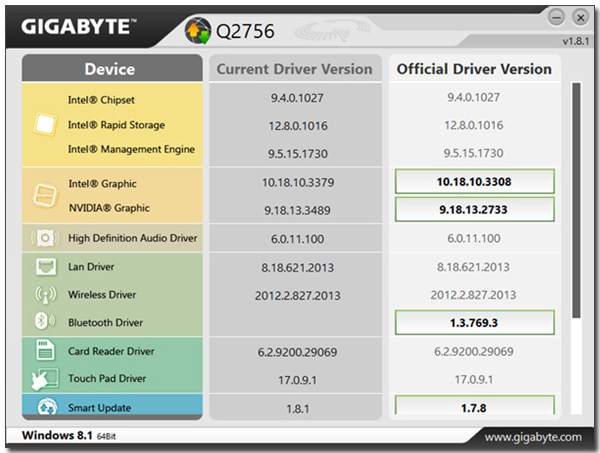
Task: Select the Touch Pad Driver label
Action: click(107, 378)
